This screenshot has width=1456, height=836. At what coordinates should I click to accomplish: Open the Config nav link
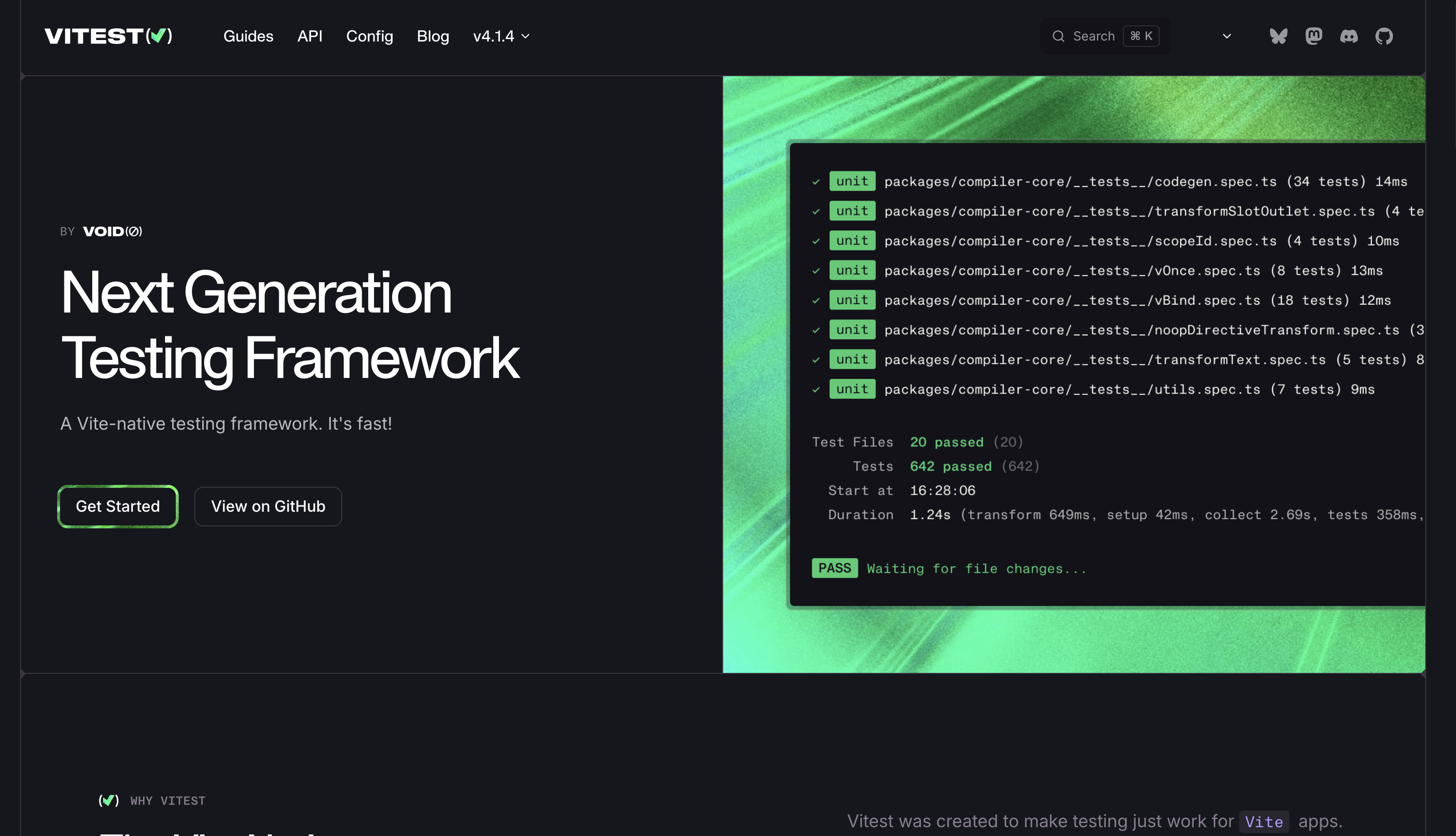(x=369, y=36)
